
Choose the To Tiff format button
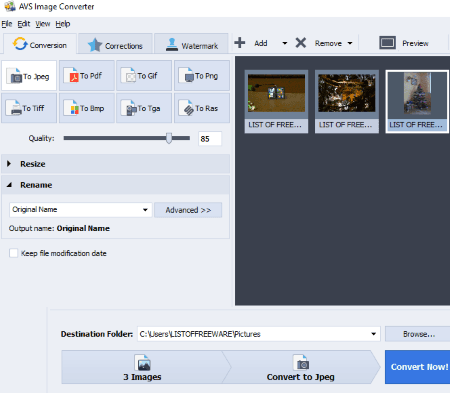pos(29,108)
